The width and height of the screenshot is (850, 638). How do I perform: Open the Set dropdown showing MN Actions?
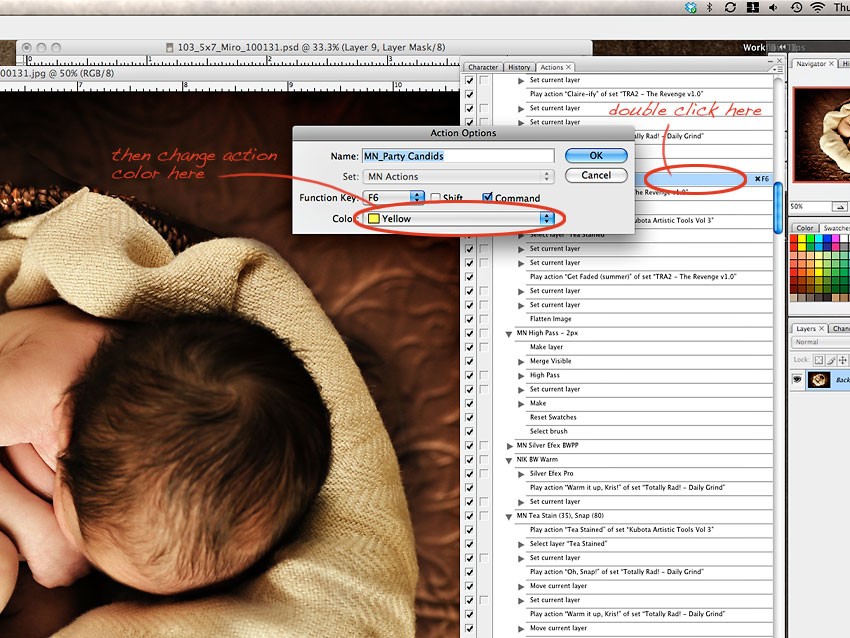tap(459, 177)
